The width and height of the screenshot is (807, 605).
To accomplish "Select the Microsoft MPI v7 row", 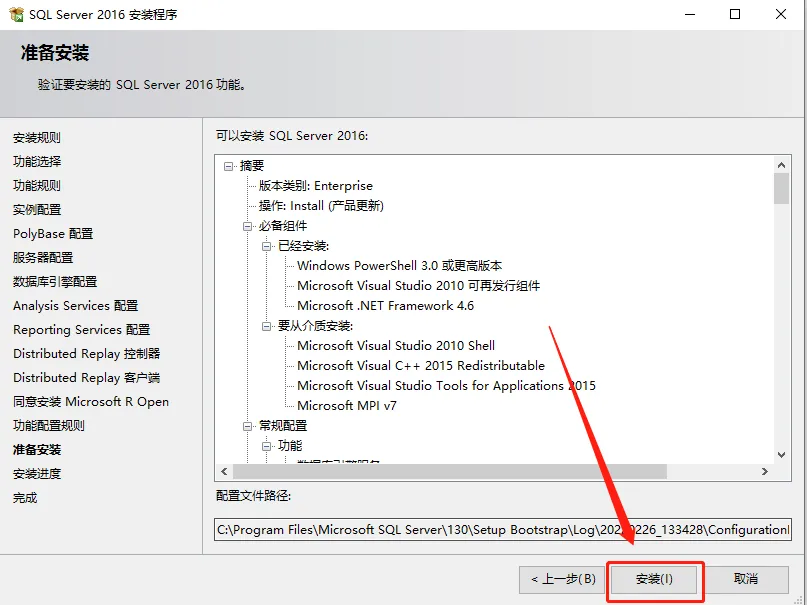I will point(347,406).
